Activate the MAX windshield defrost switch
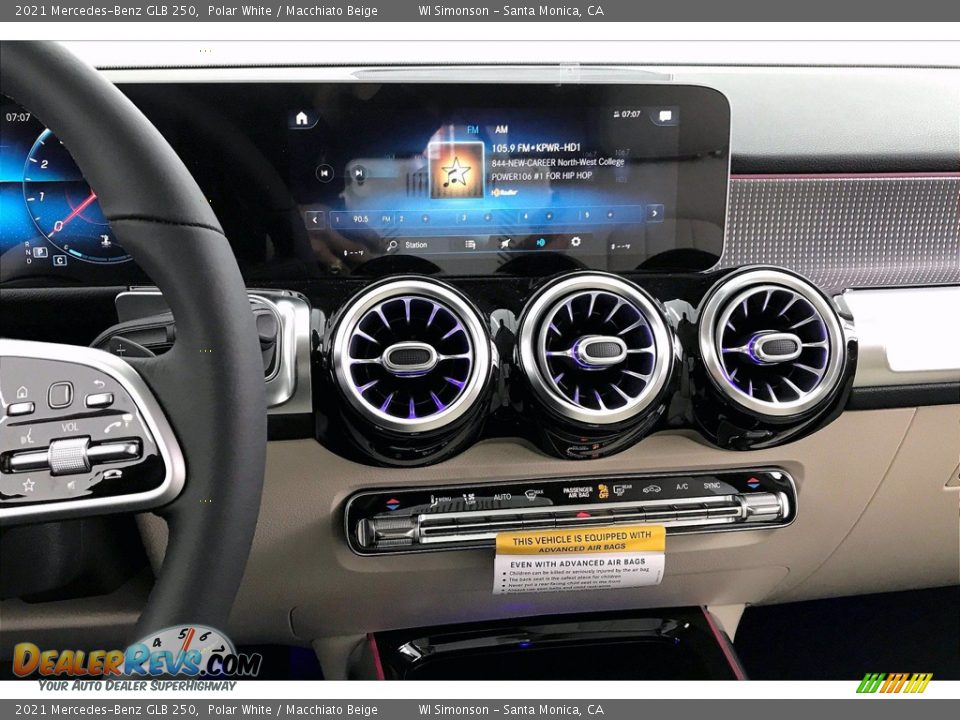960x720 pixels. tap(534, 495)
